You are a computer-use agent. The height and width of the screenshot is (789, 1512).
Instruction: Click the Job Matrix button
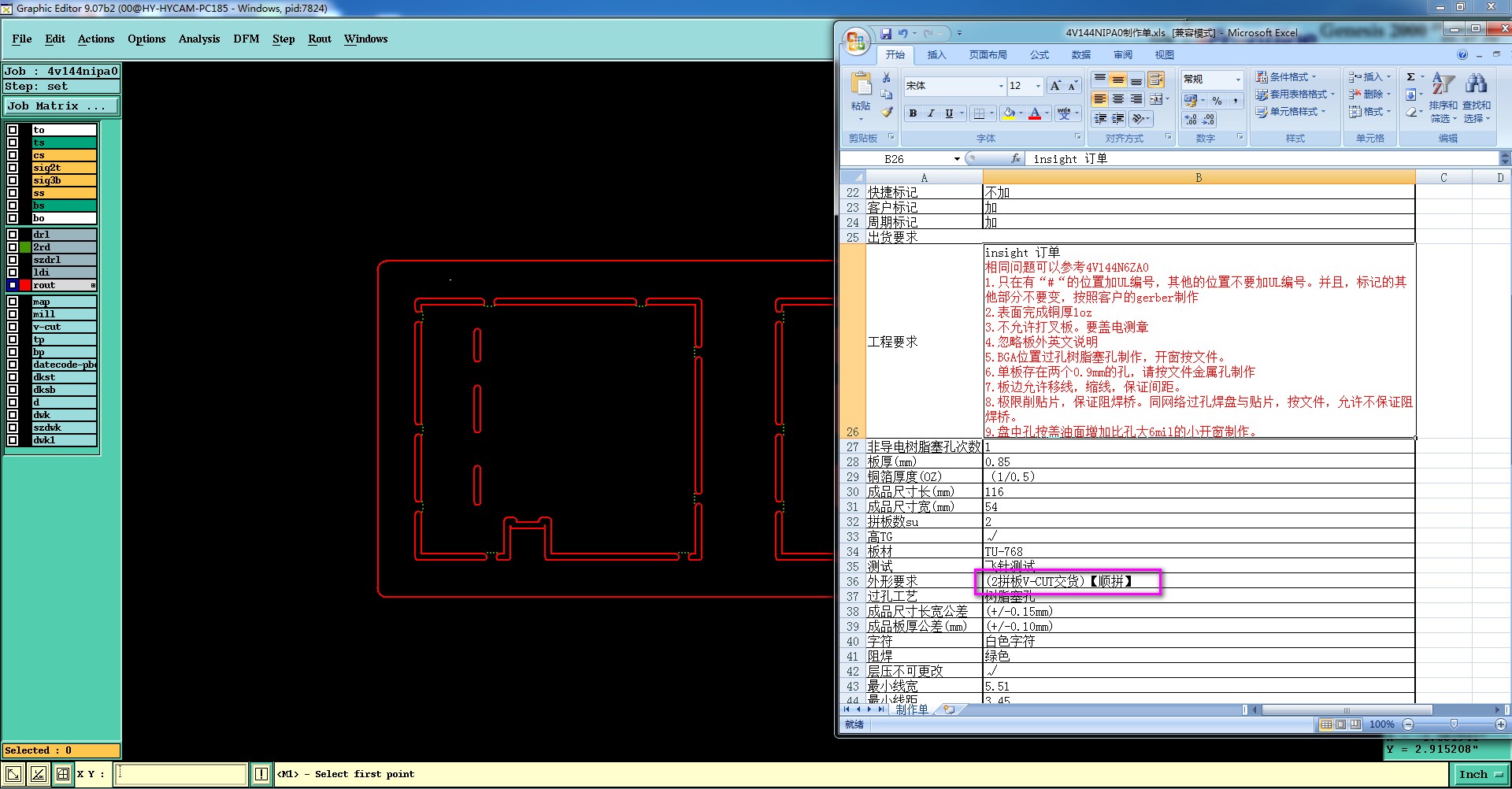[61, 106]
